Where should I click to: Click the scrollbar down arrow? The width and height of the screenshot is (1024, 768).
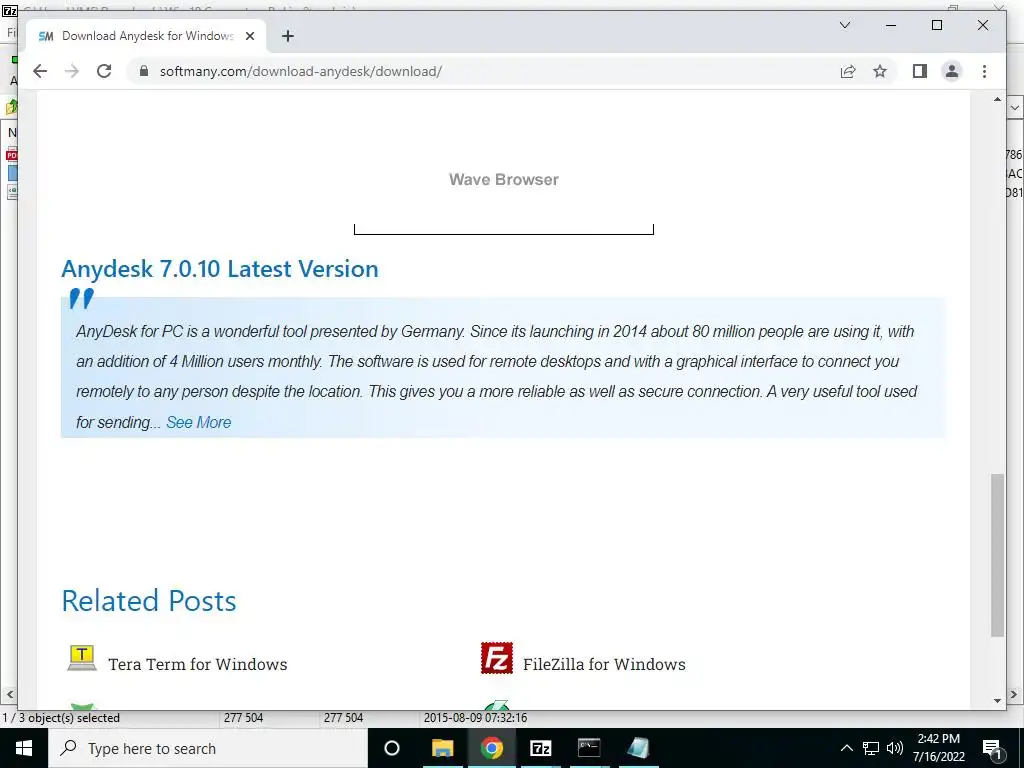[x=997, y=701]
